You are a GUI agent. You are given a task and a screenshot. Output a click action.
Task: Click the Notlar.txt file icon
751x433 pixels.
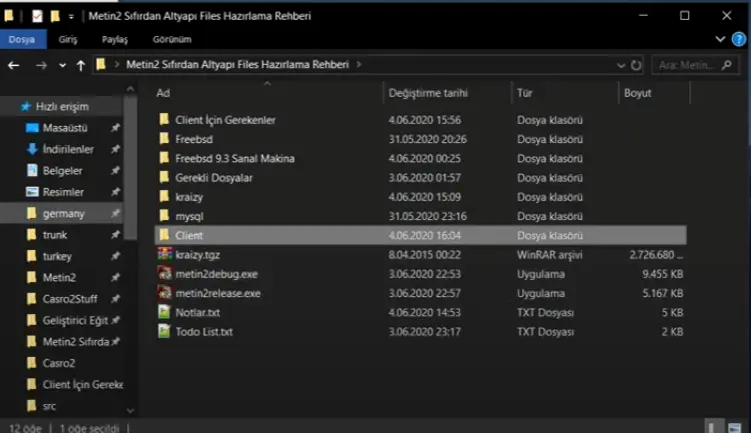pyautogui.click(x=164, y=312)
